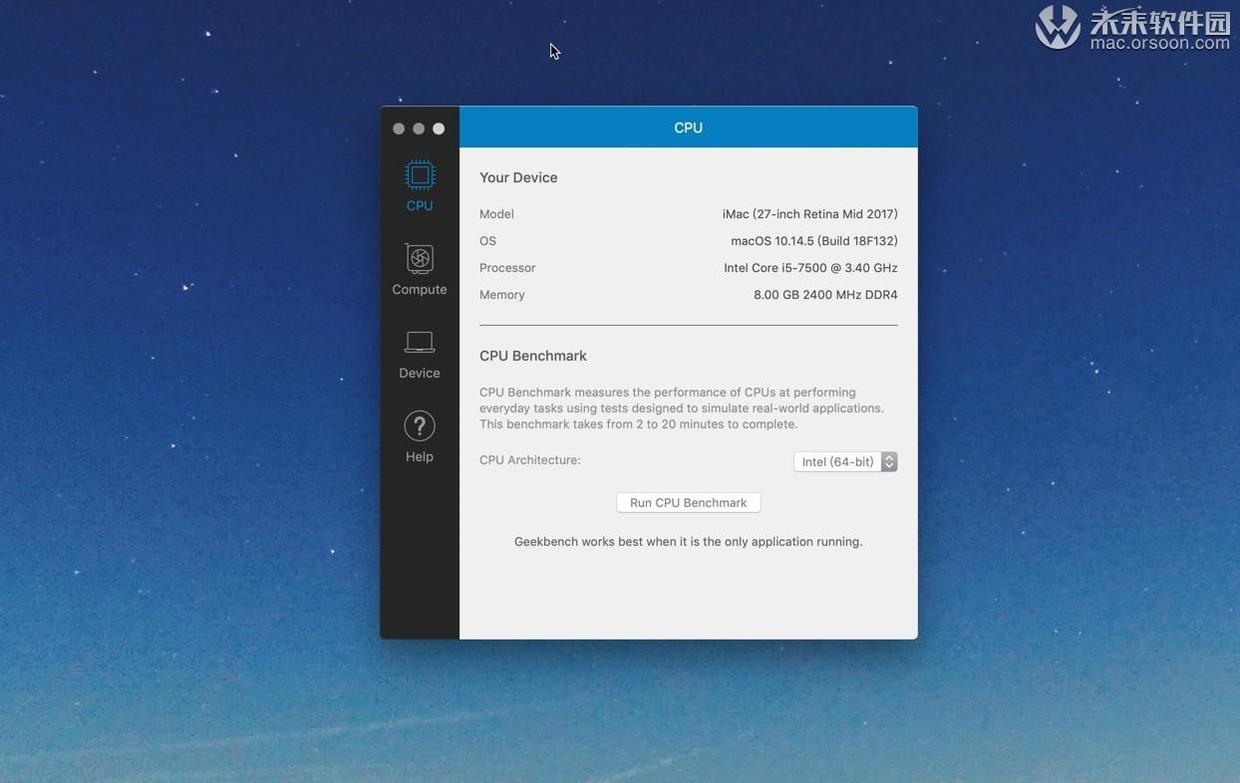Screen dimensions: 1240x783
Task: Click the window zoom button
Action: tap(439, 128)
